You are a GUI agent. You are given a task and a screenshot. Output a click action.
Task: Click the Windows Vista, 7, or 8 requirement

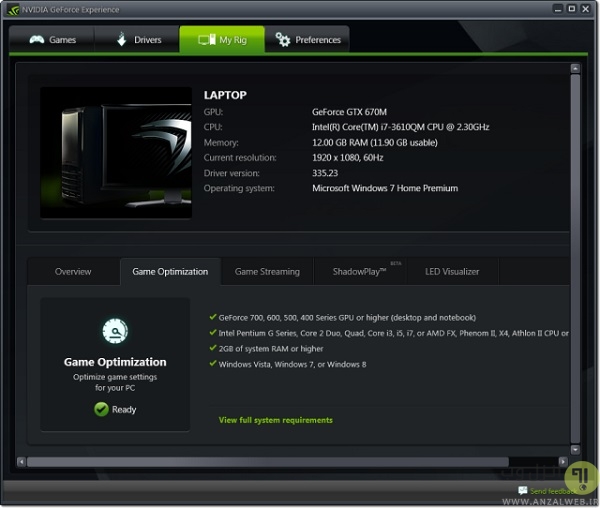[x=292, y=365]
